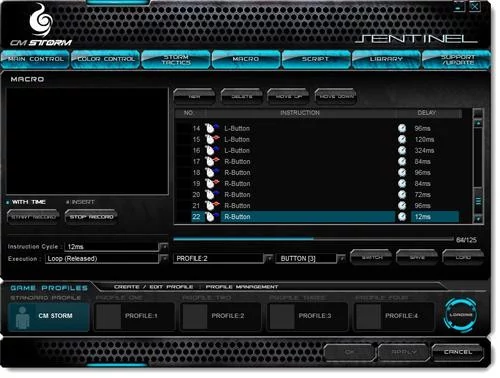Screen dimensions: 500x378
Task: Enable the With Time recording option
Action: point(8,202)
